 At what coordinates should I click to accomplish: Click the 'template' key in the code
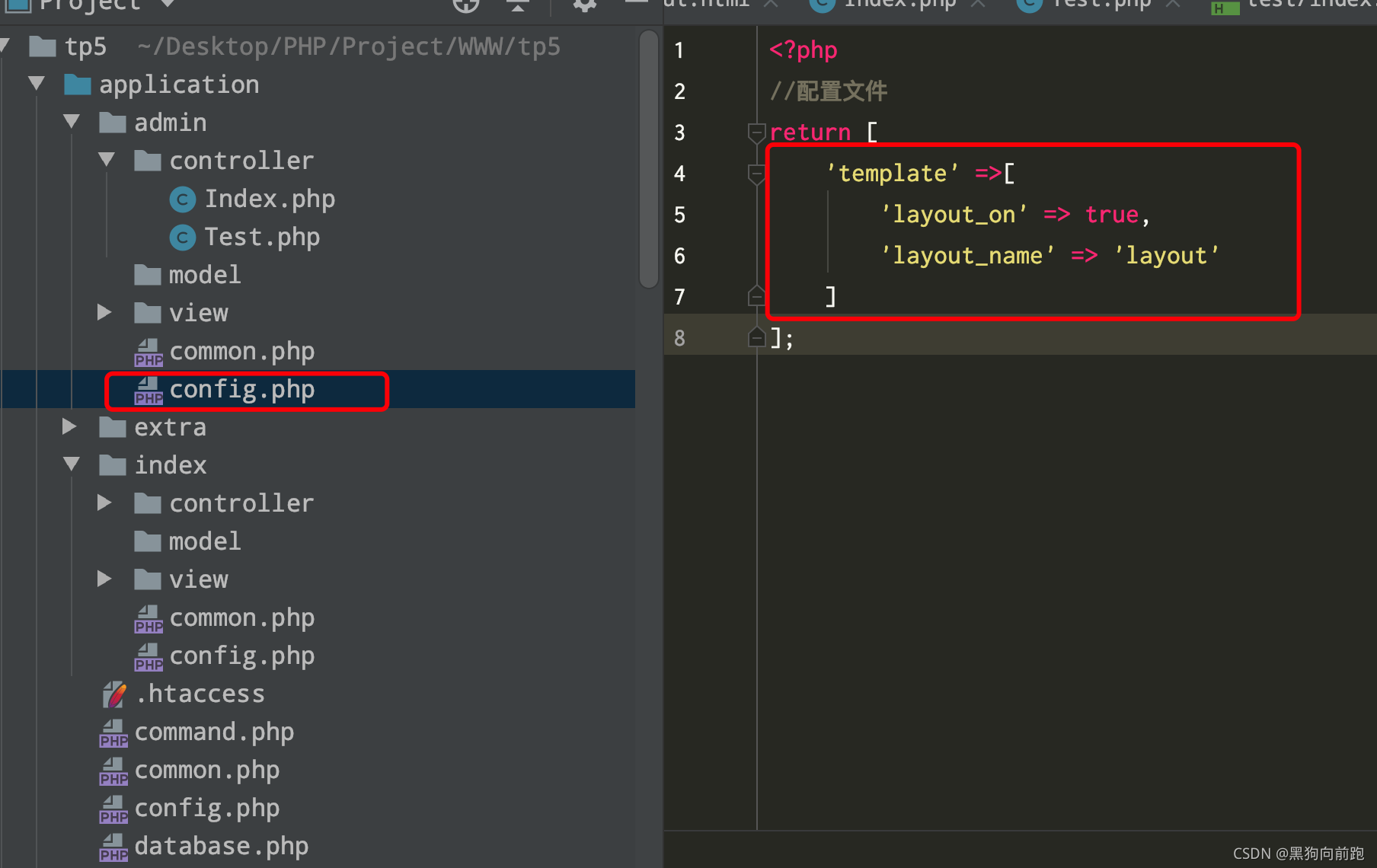pyautogui.click(x=892, y=174)
